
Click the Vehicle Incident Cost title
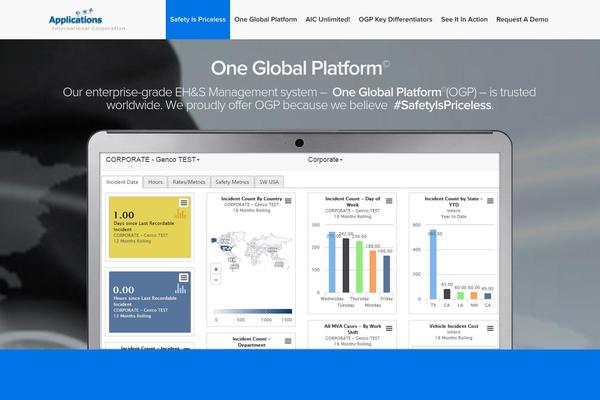(x=454, y=326)
